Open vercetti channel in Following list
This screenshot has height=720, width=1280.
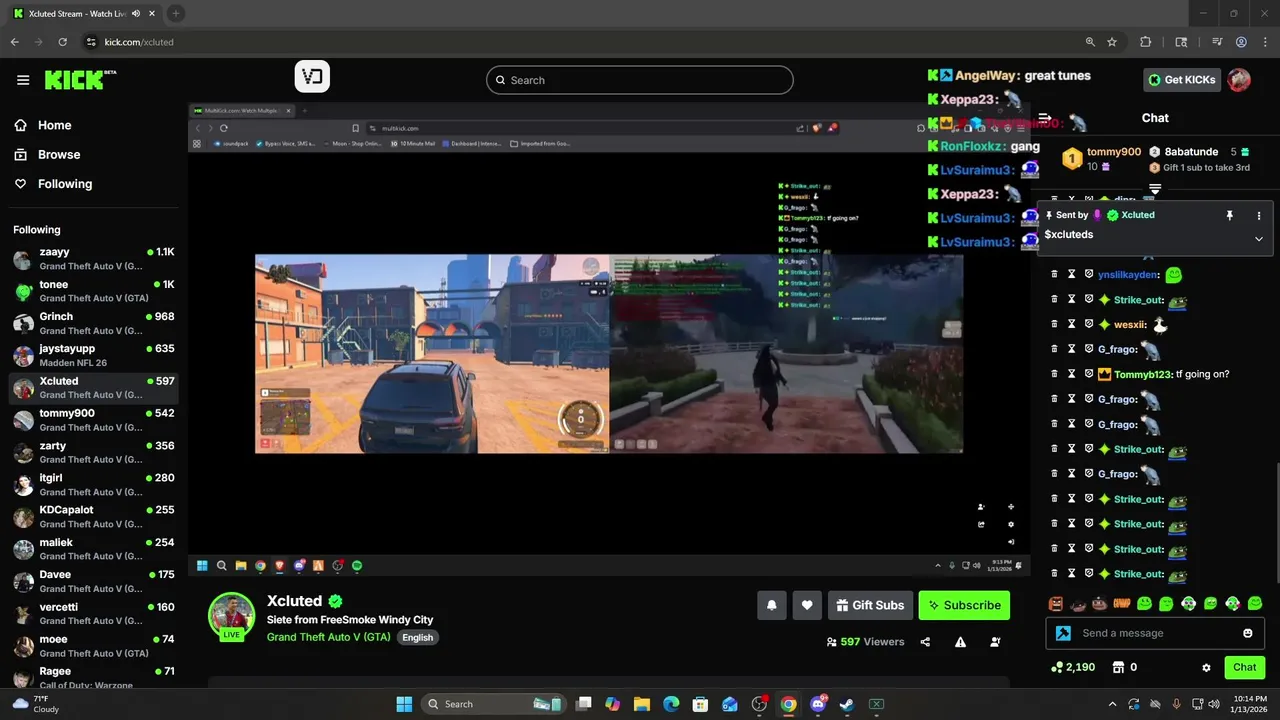pyautogui.click(x=94, y=613)
